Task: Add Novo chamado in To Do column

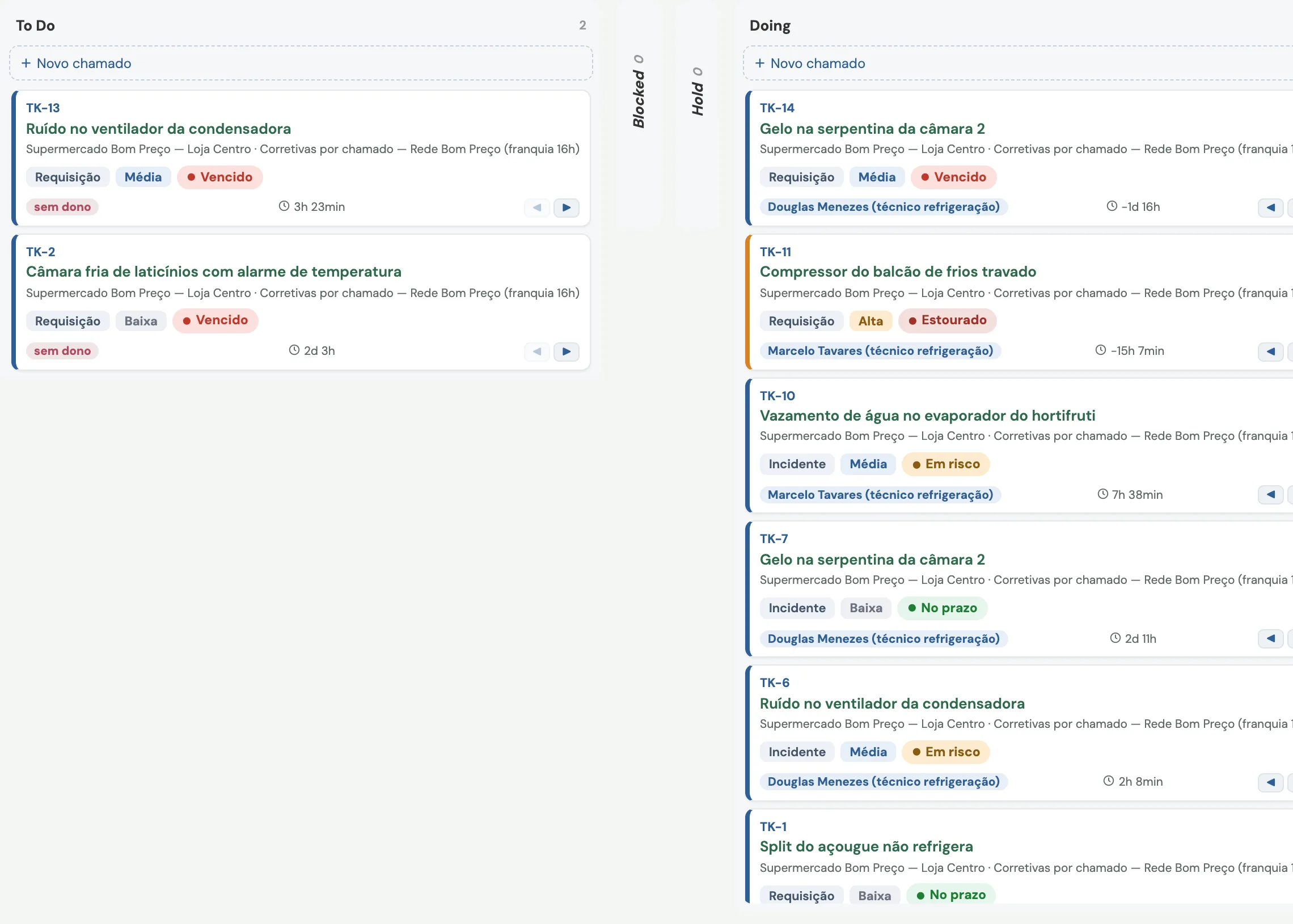Action: [301, 63]
